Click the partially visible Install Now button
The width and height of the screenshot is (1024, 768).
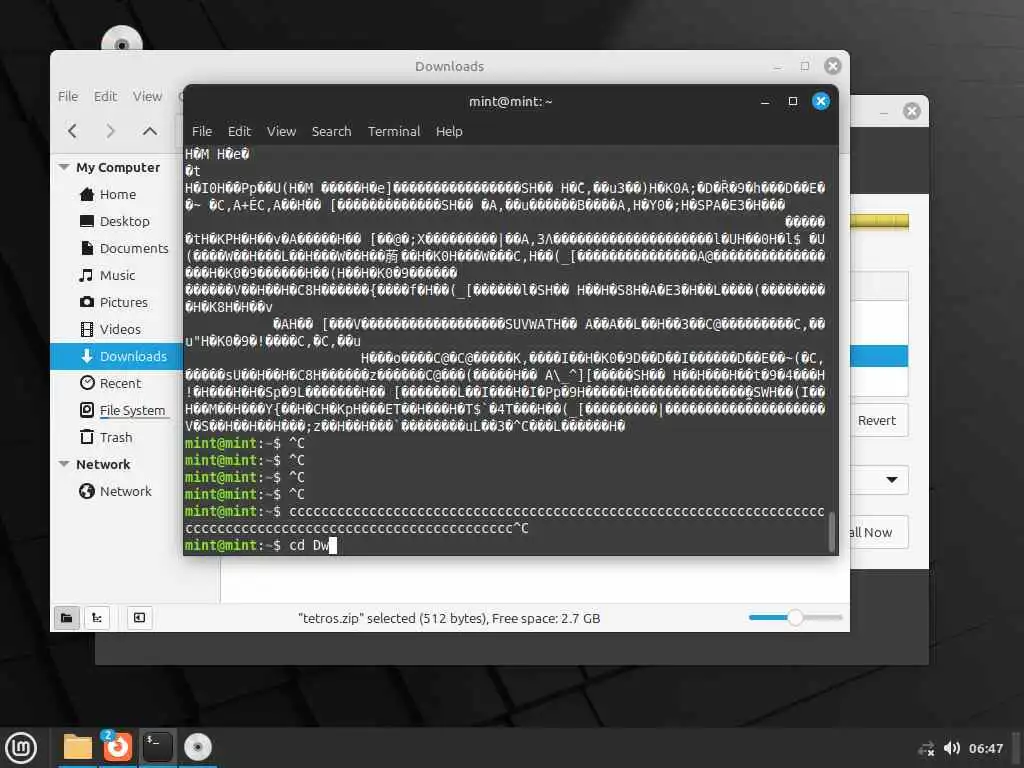[878, 532]
